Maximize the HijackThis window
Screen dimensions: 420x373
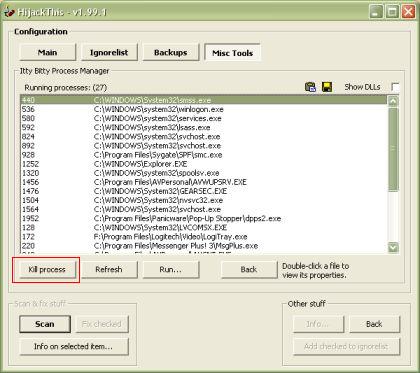[x=392, y=12]
